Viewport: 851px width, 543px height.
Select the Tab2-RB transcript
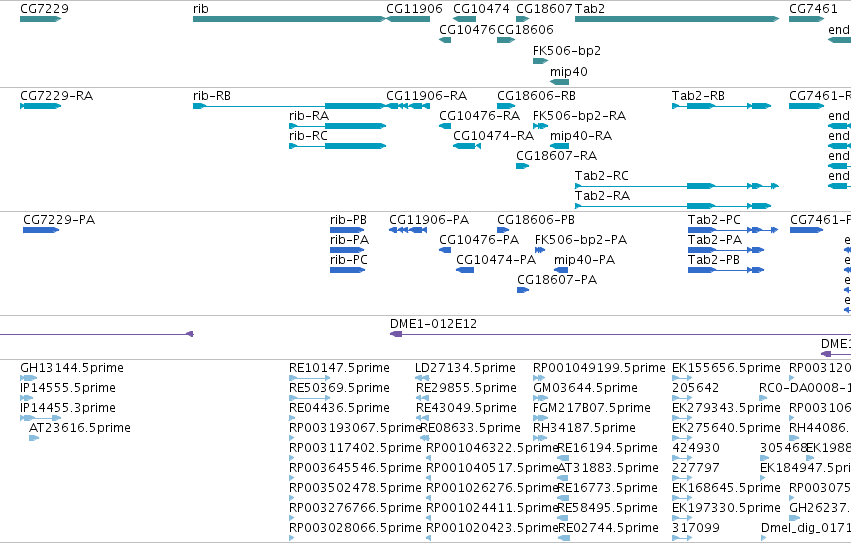click(x=721, y=106)
